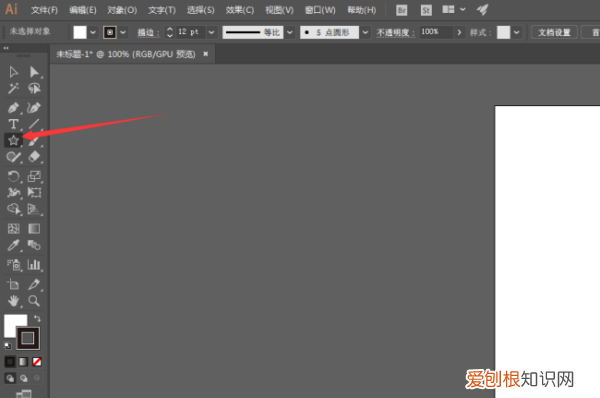Click the 文档设置 button
600x398 pixels.
[554, 33]
